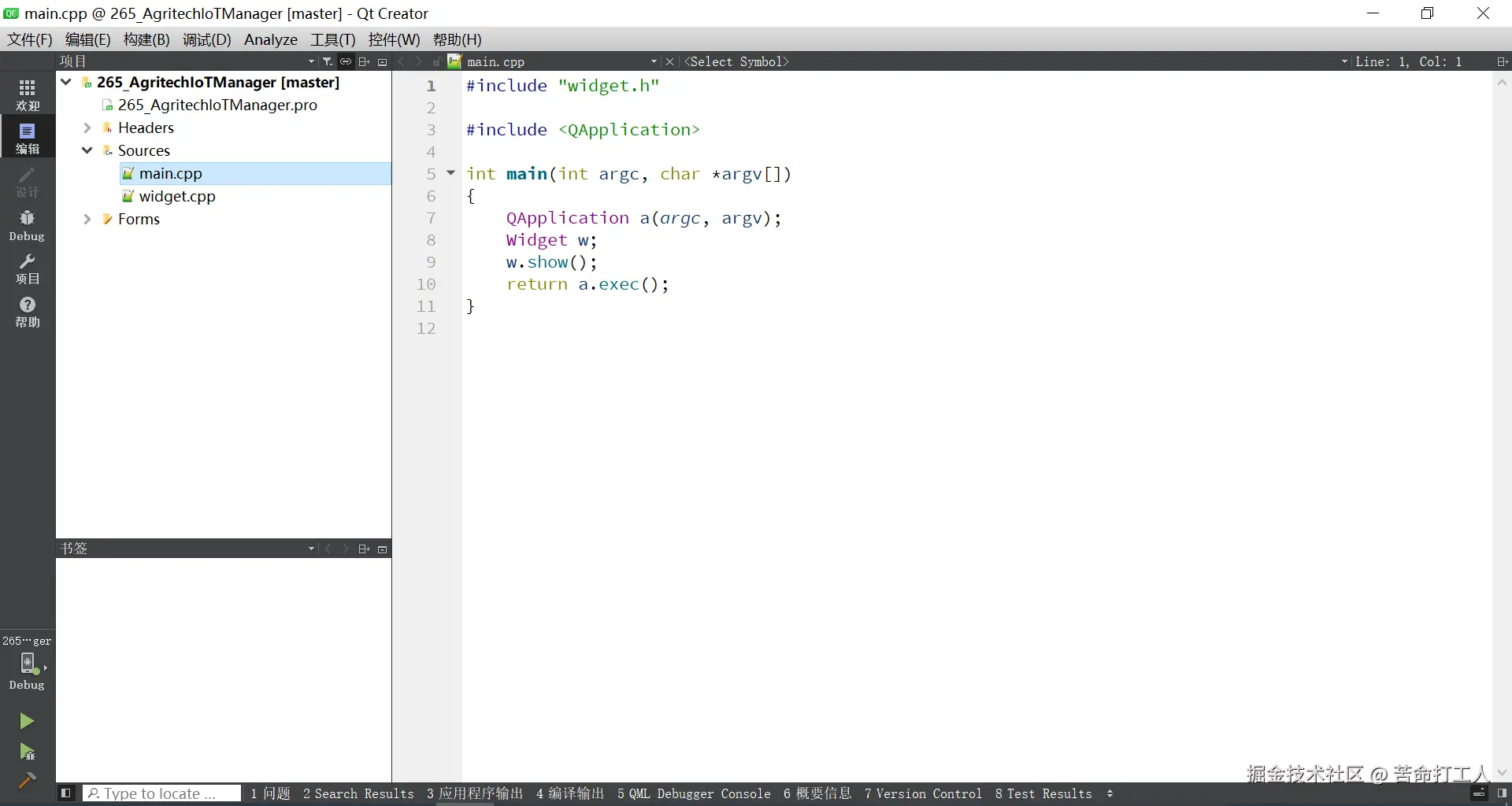The image size is (1512, 806).
Task: Collapse the Sources folder
Action: (87, 150)
